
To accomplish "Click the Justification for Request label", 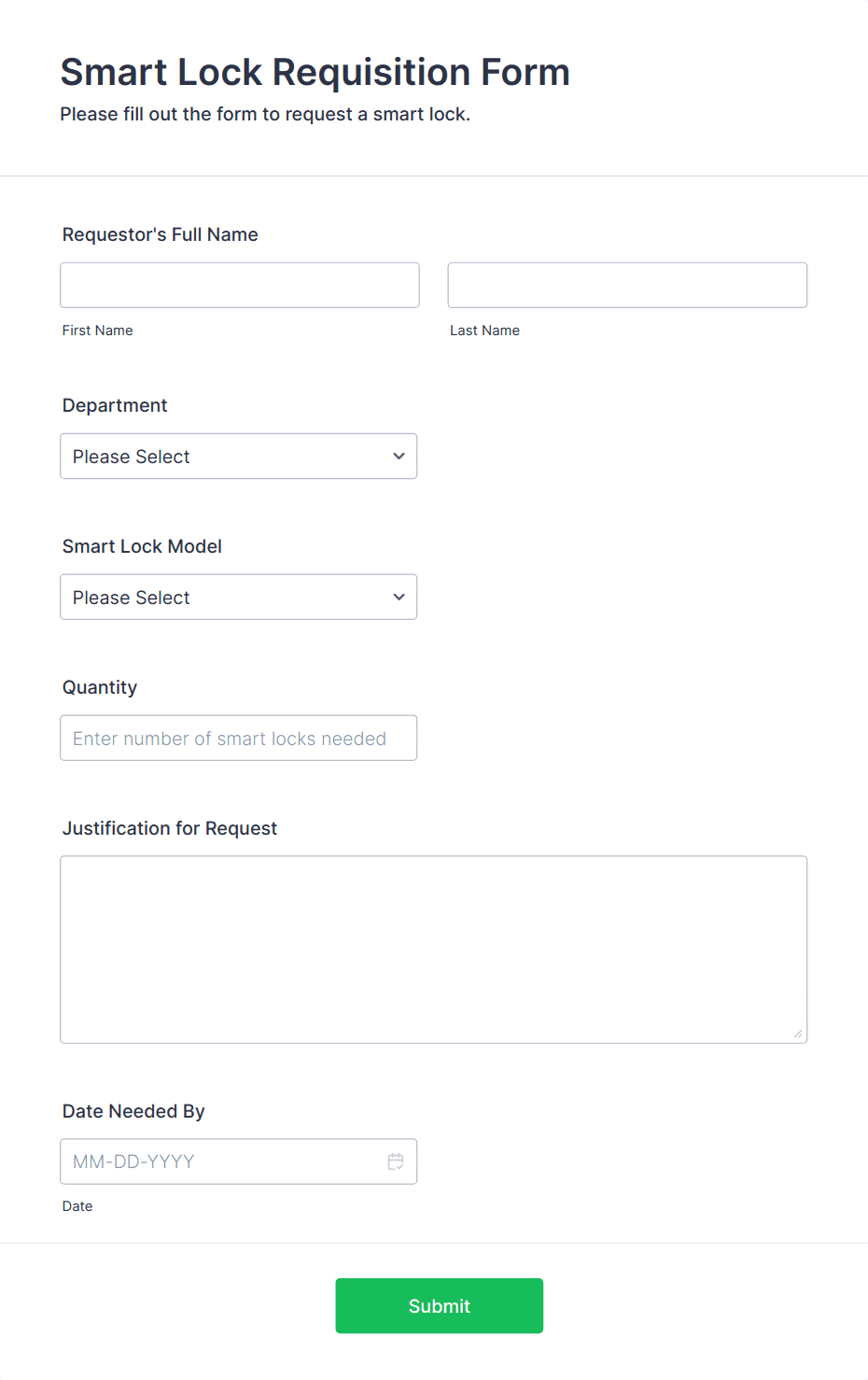I will click(x=170, y=828).
